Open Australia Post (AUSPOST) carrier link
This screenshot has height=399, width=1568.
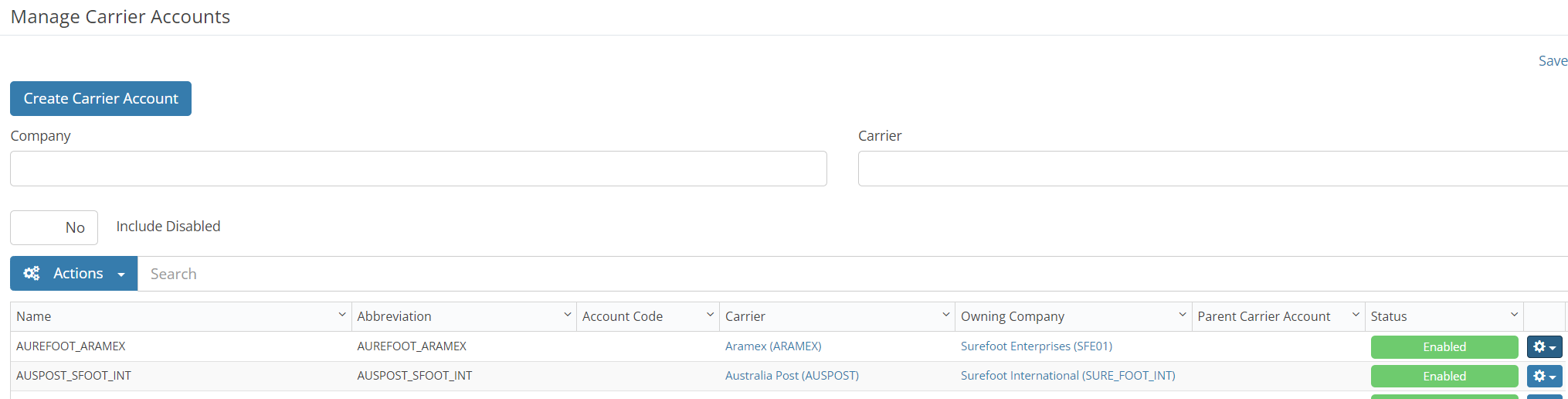coord(792,376)
